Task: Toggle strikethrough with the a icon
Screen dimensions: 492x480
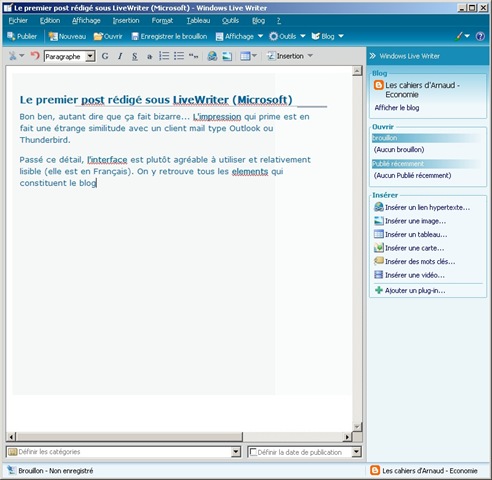Action: click(150, 56)
